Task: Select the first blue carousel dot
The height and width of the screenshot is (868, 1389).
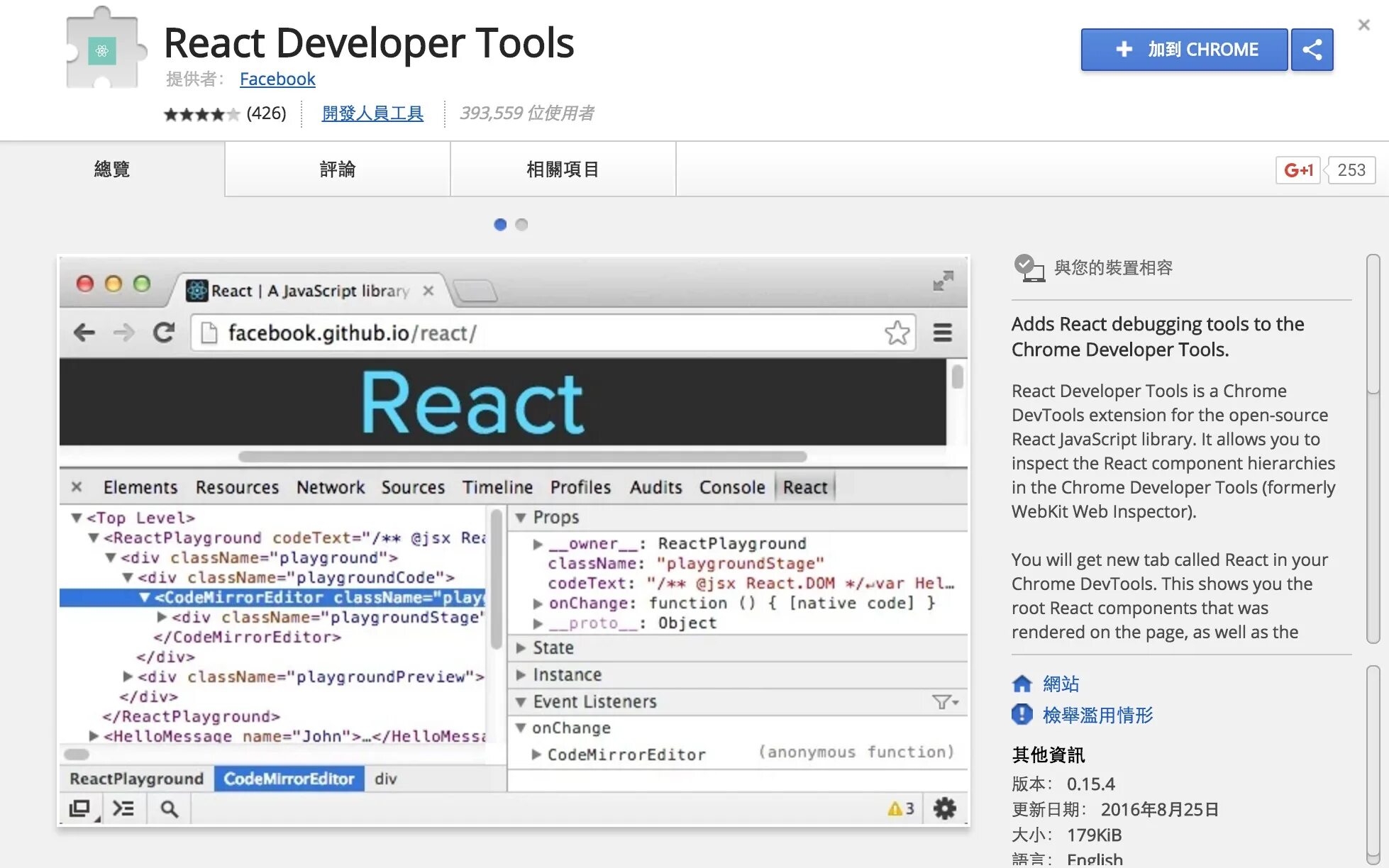Action: point(500,225)
